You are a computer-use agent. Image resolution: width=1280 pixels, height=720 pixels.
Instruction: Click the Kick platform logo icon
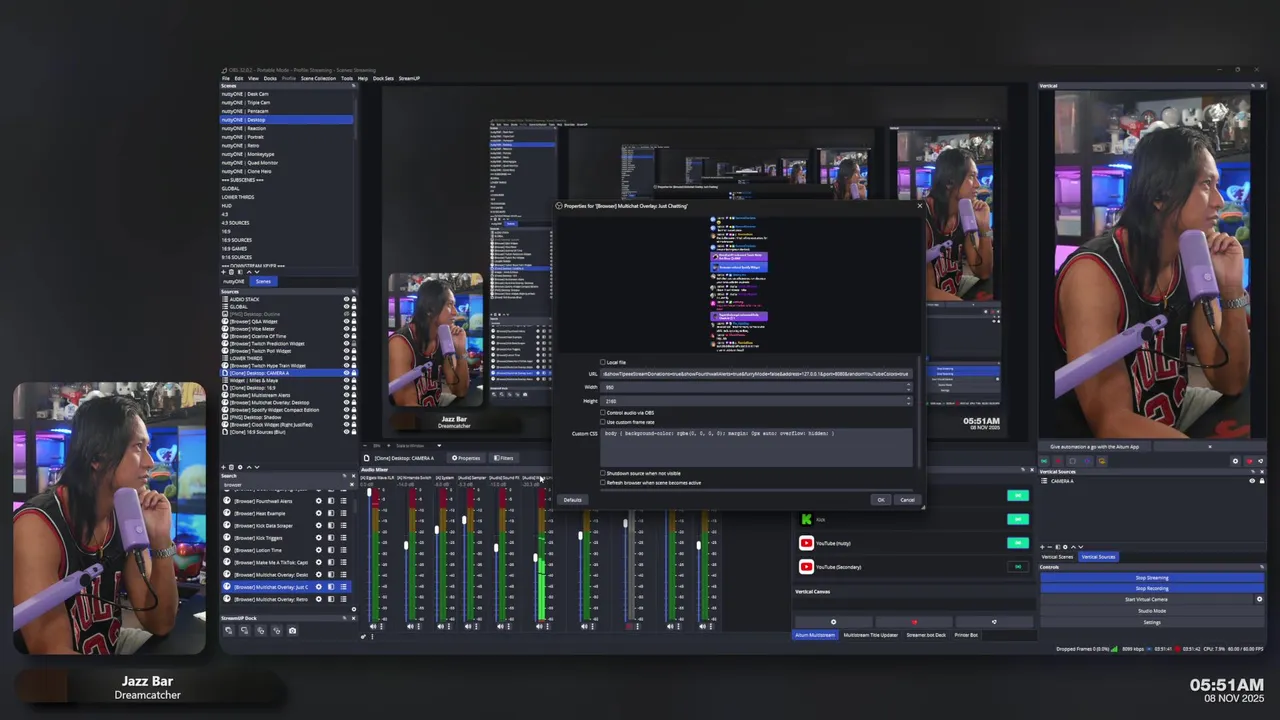pos(806,519)
